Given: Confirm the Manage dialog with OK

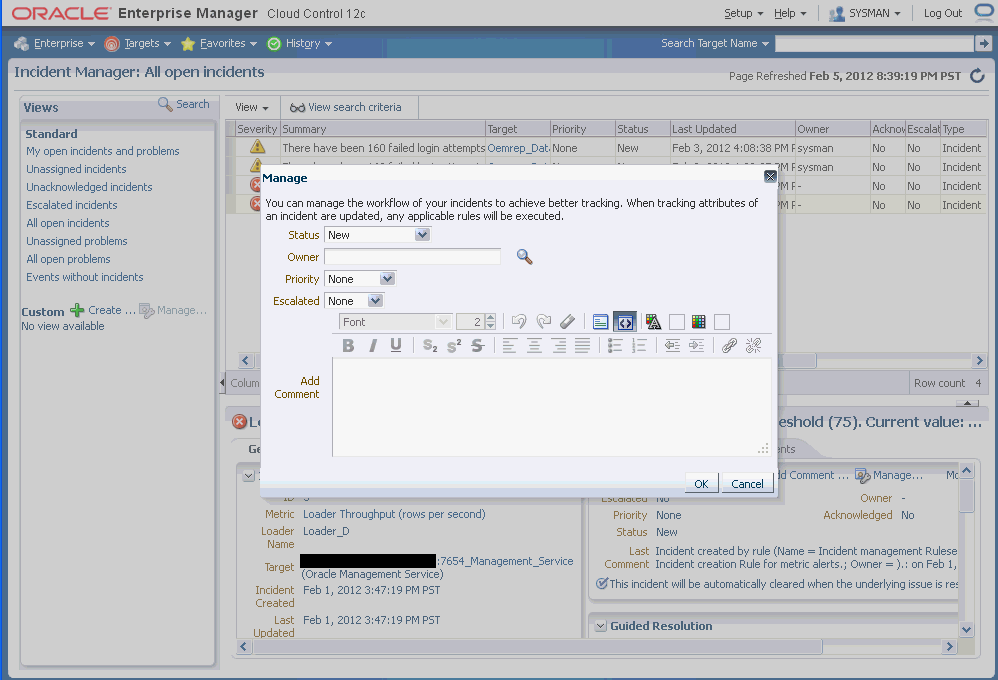Looking at the screenshot, I should [701, 483].
